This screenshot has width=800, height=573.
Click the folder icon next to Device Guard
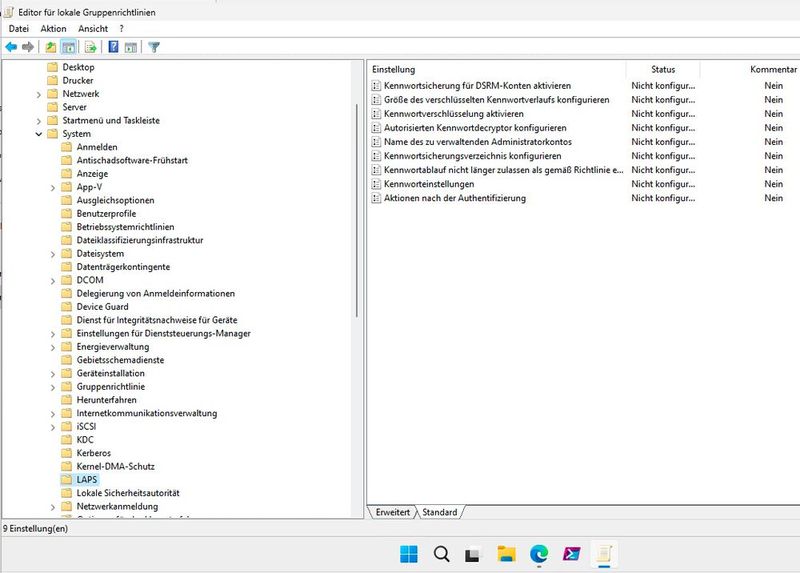[x=66, y=307]
